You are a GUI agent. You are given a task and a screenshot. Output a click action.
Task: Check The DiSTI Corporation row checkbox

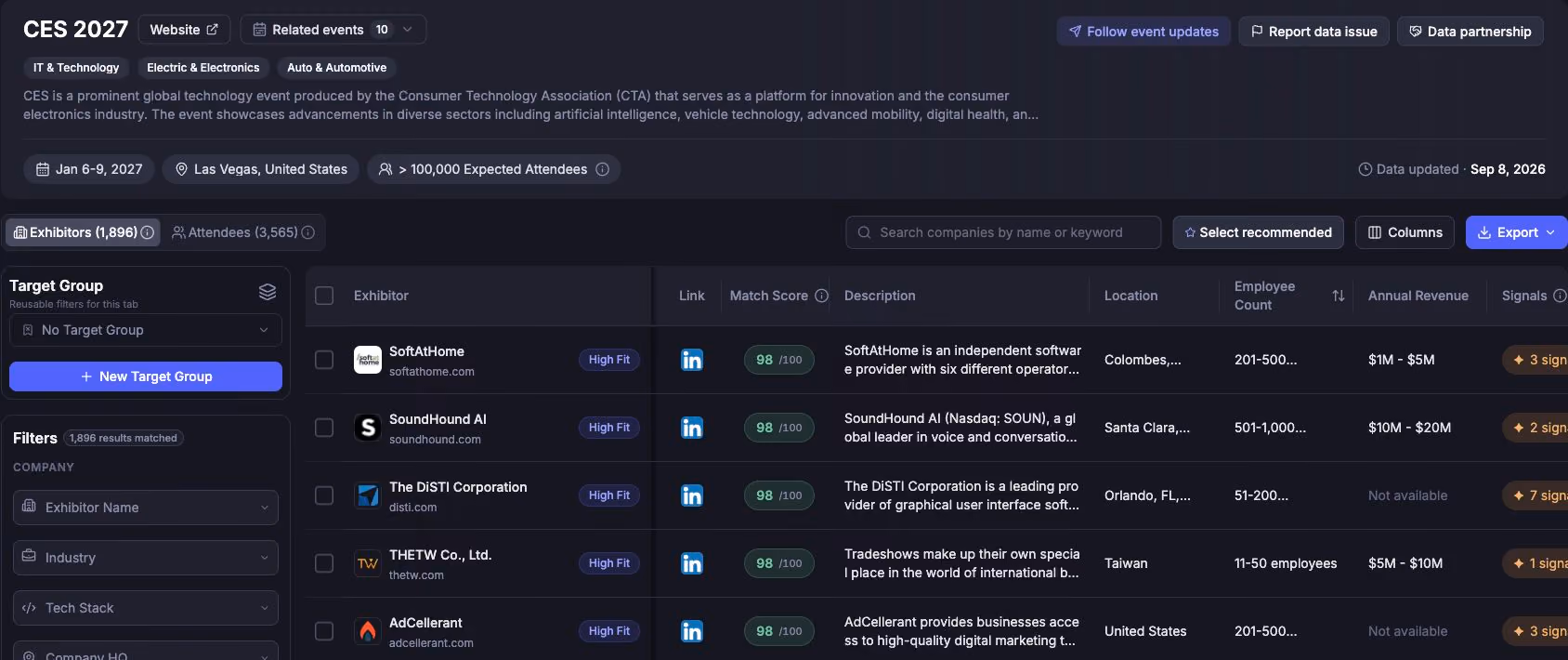coord(324,495)
